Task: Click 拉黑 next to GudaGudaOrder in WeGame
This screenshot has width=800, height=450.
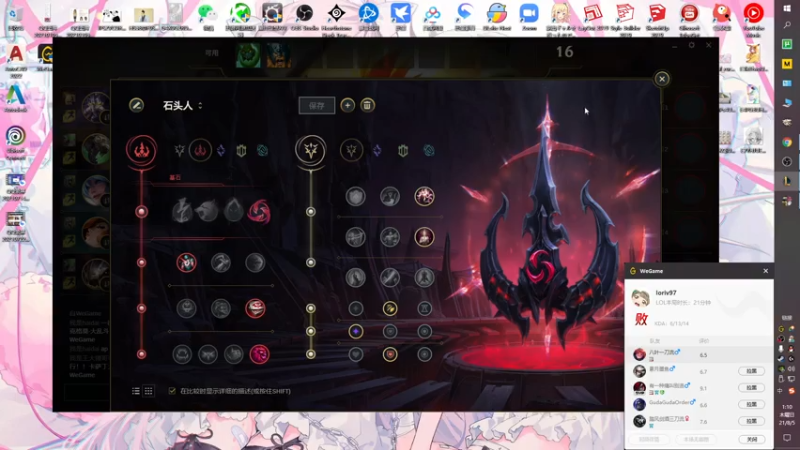Action: (751, 405)
